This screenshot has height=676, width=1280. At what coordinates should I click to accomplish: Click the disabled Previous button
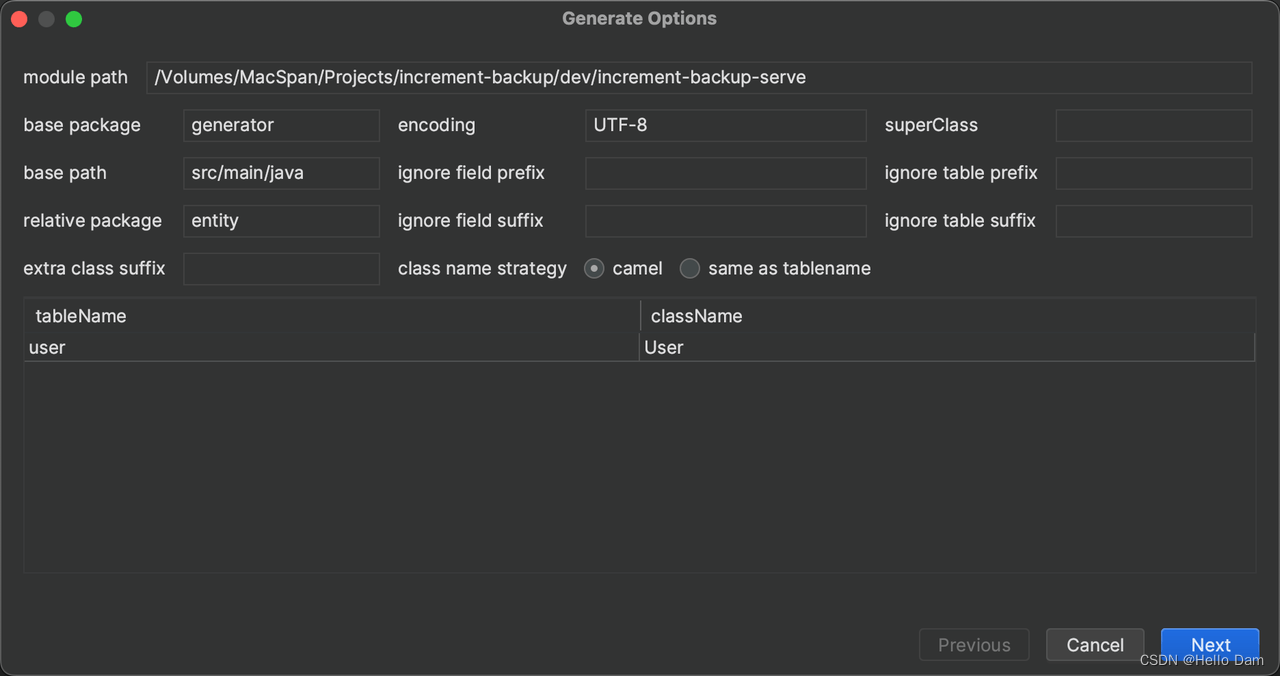click(974, 645)
